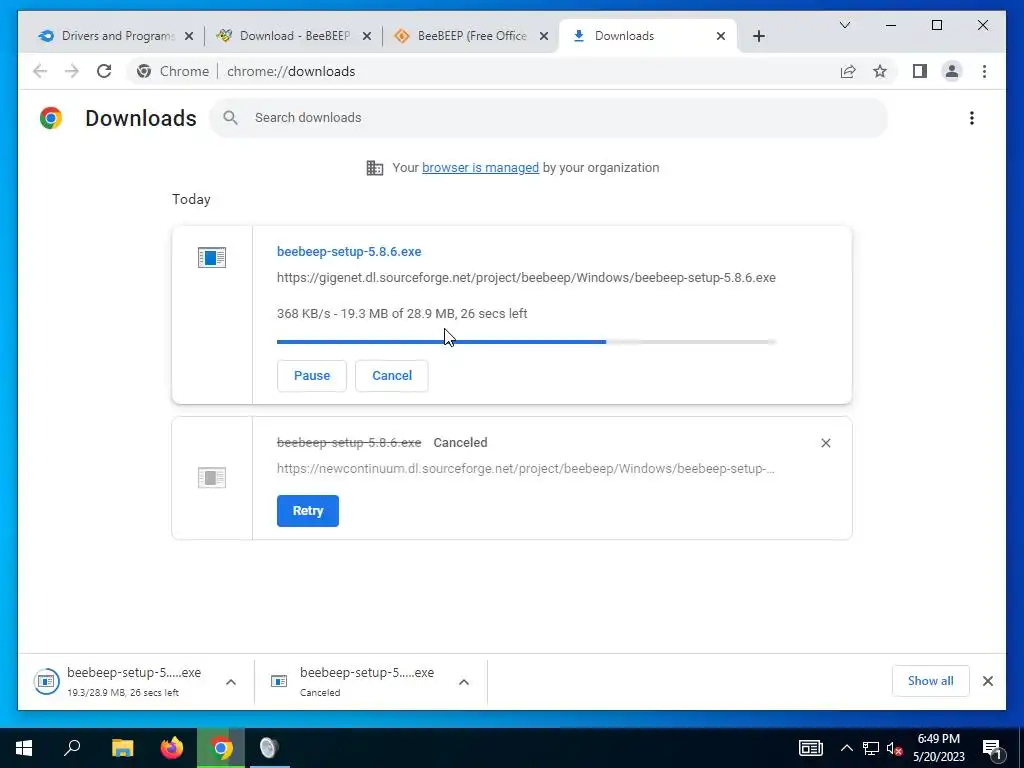This screenshot has height=768, width=1024.
Task: Close the download shelf
Action: [987, 681]
